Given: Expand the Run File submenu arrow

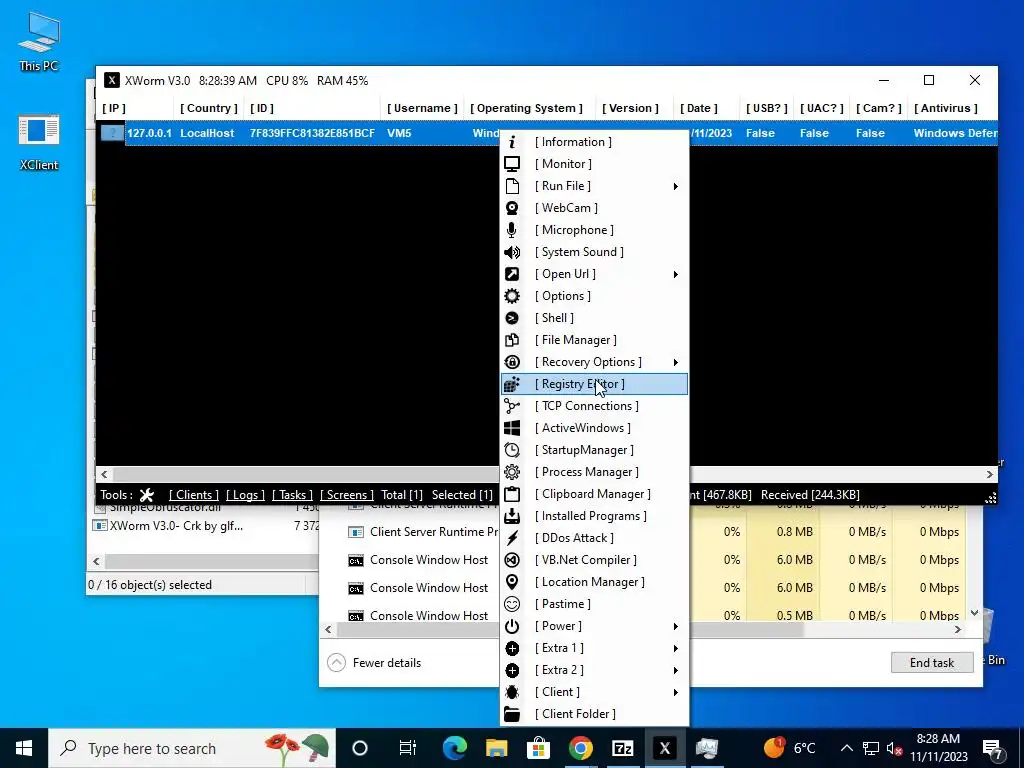Looking at the screenshot, I should click(x=676, y=187).
